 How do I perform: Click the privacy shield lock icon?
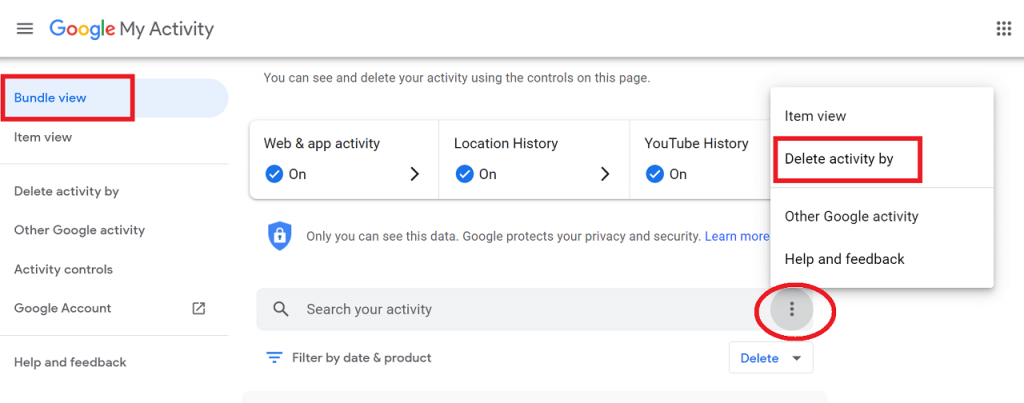click(x=280, y=236)
